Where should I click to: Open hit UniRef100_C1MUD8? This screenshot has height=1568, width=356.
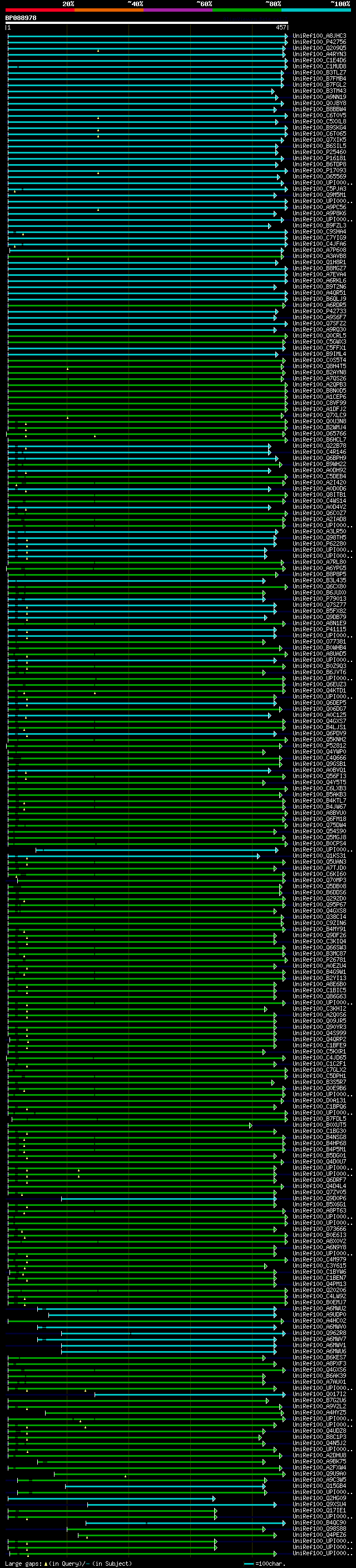click(x=319, y=66)
